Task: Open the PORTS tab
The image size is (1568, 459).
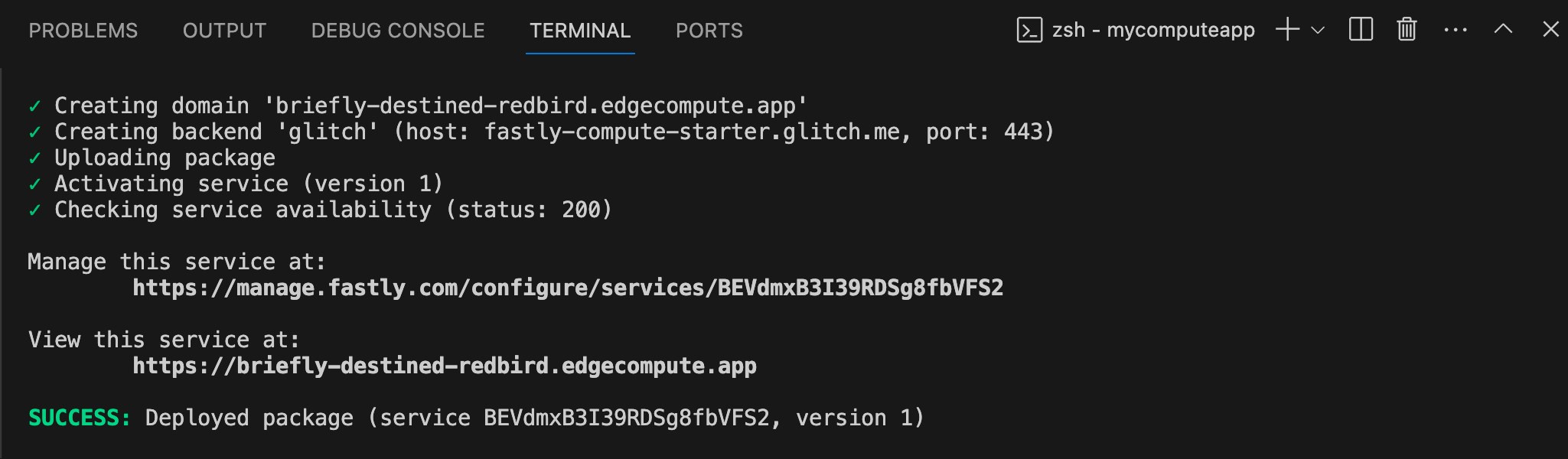Action: (x=709, y=30)
